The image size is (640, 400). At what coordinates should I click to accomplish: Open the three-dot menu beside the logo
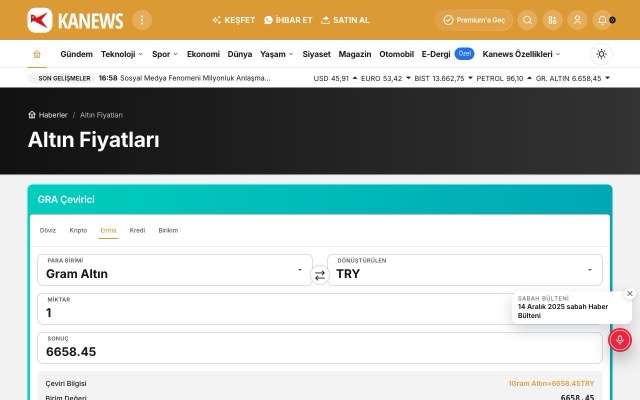(142, 20)
